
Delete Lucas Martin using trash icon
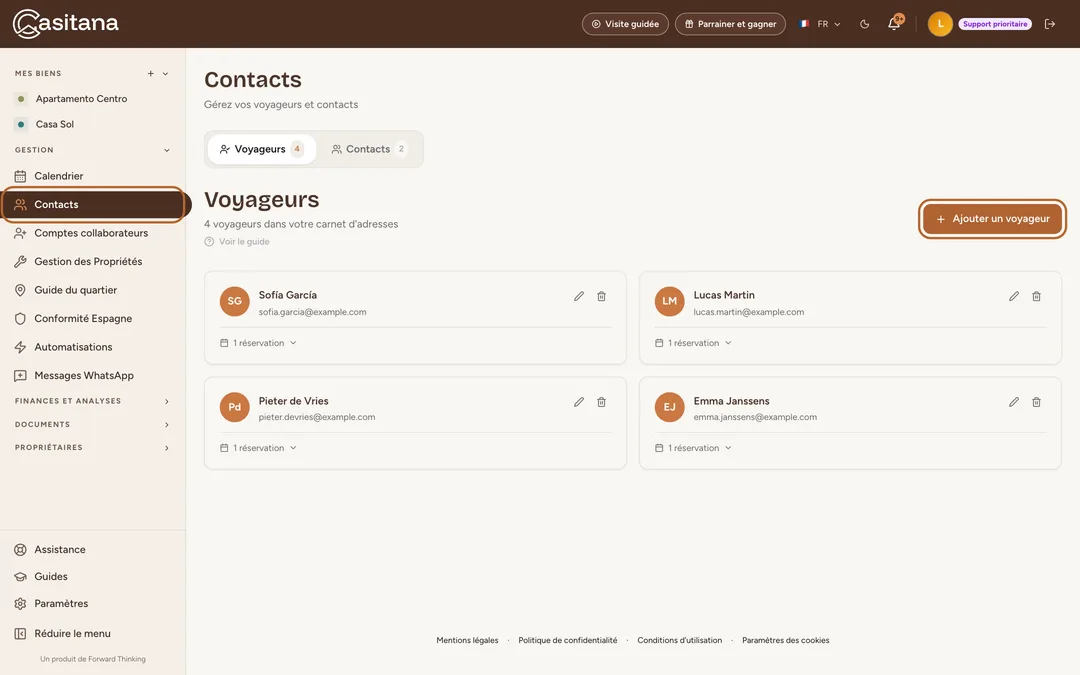(1036, 296)
